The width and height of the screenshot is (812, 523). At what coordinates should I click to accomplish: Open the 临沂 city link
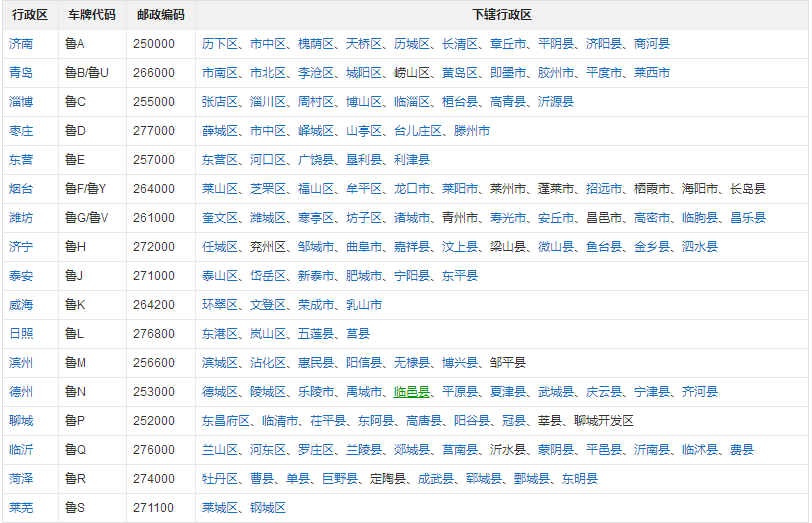pos(21,450)
